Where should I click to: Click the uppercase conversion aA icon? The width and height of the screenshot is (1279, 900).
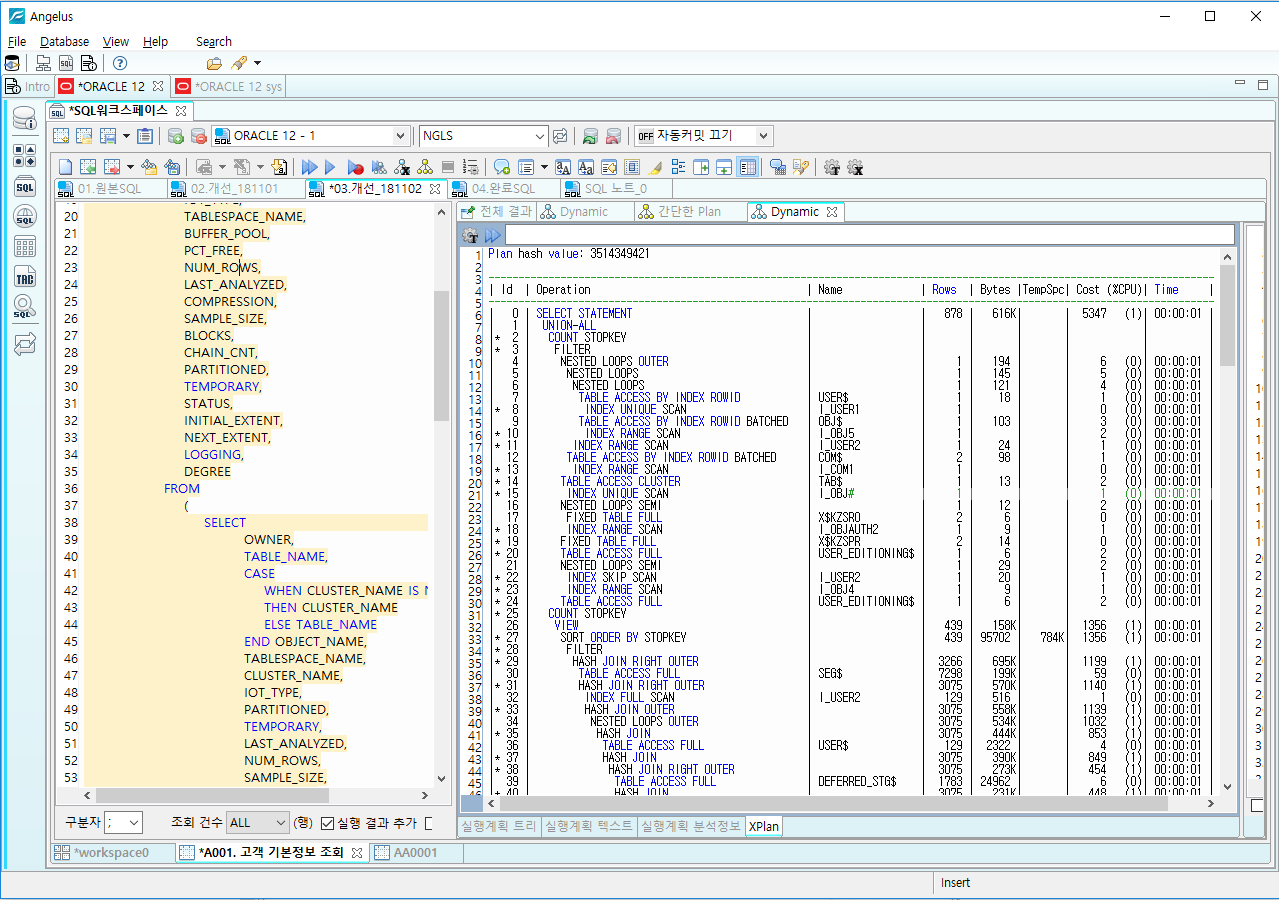[563, 167]
